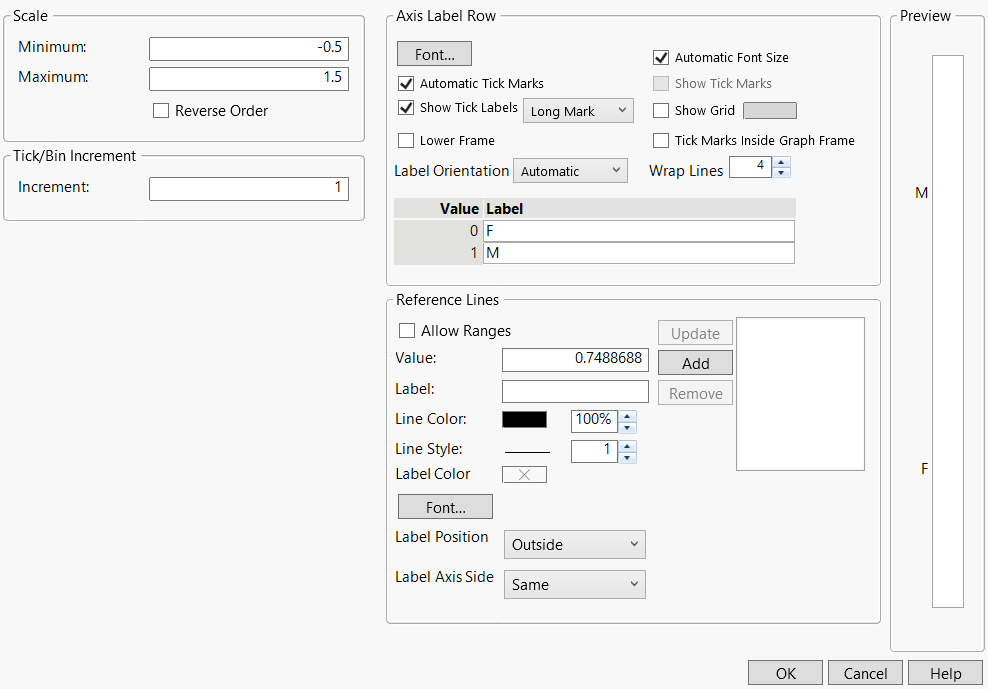Check Tick Marks Inside Graph Frame

click(661, 140)
